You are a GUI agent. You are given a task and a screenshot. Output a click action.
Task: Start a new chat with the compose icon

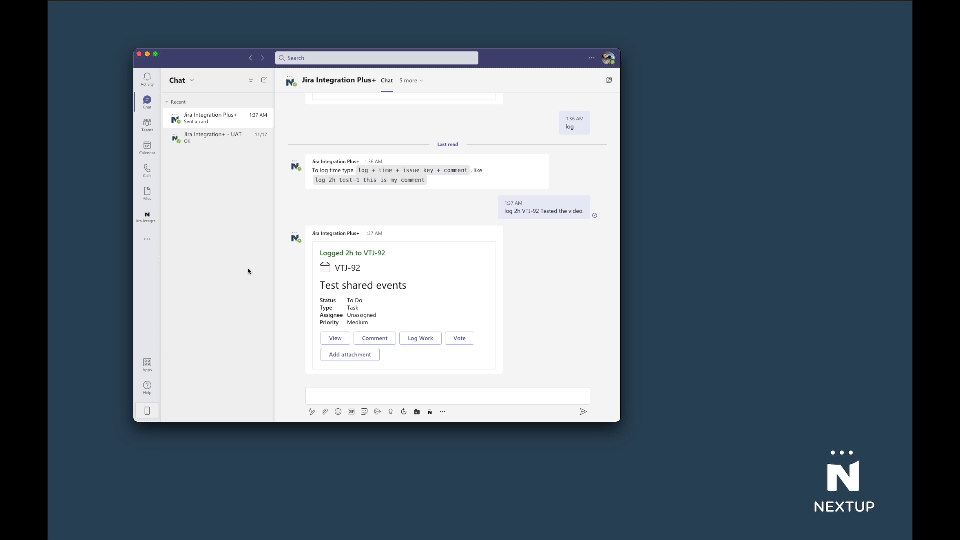click(x=264, y=80)
